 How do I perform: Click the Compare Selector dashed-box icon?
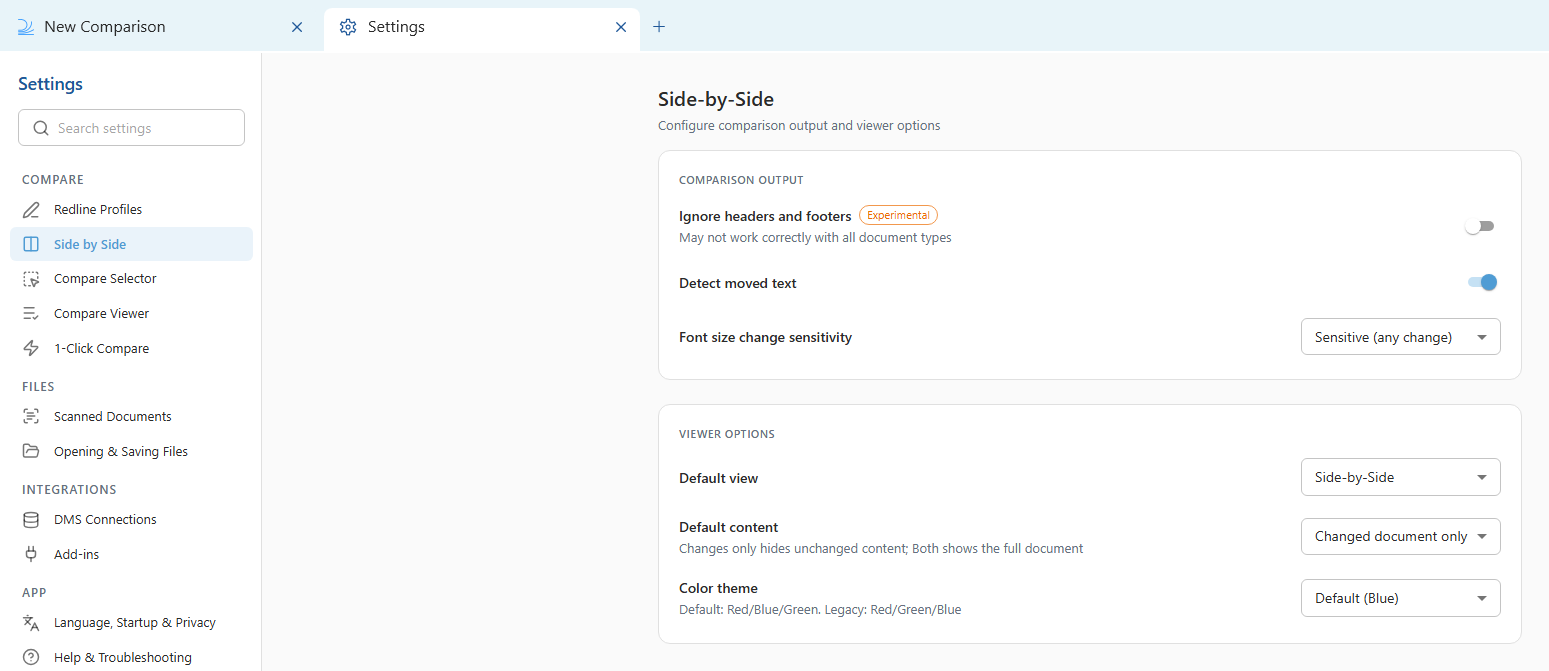[x=32, y=279]
